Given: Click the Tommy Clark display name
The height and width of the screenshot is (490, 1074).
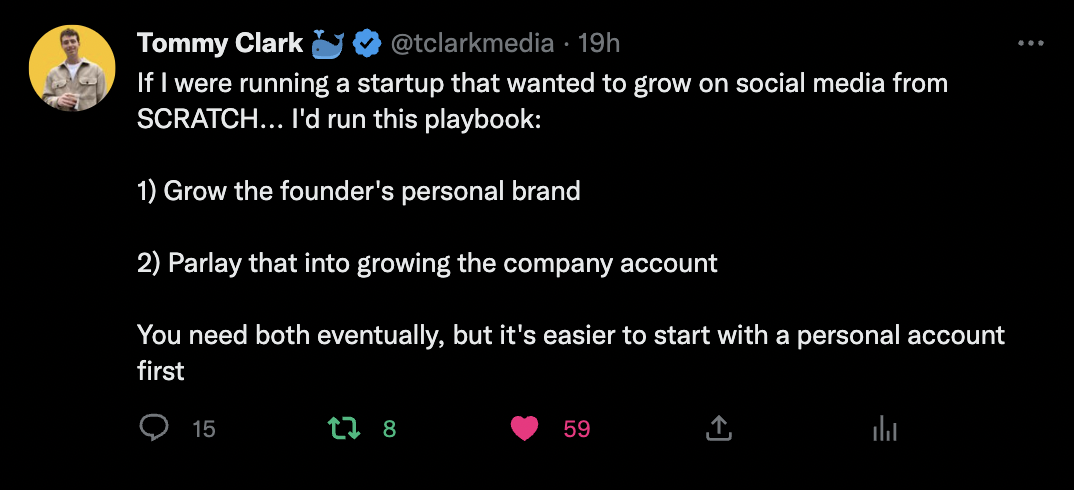Looking at the screenshot, I should [220, 43].
